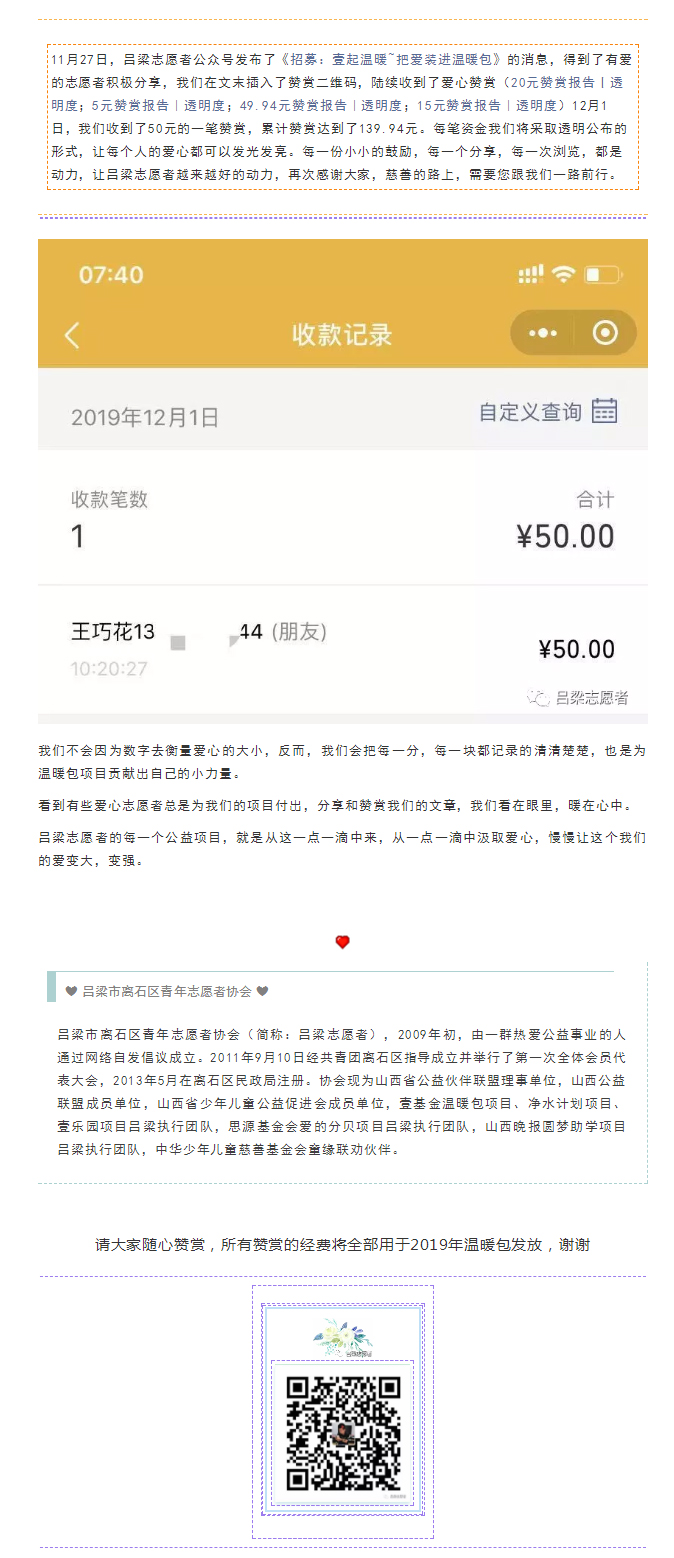The width and height of the screenshot is (674, 1558).
Task: Tap the battery indicator in status bar
Action: coord(603,274)
